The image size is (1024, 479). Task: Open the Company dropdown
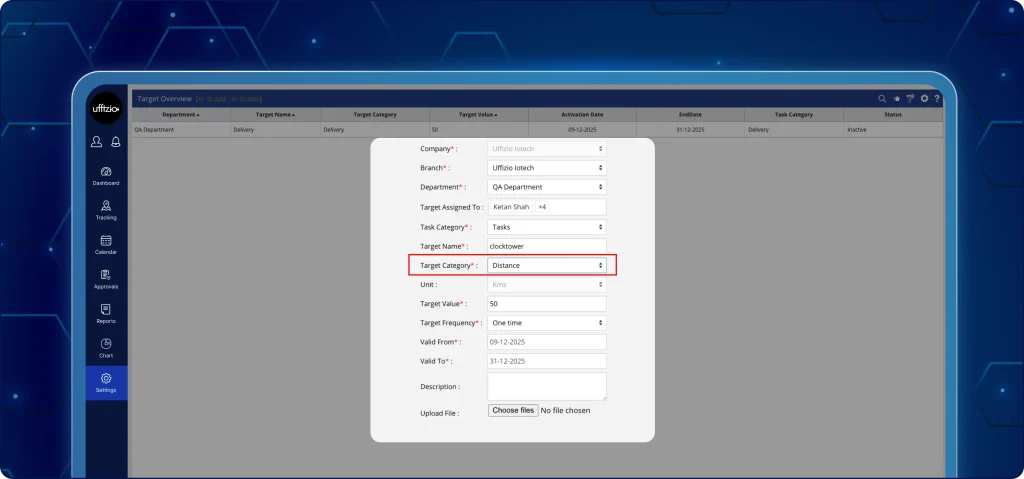tap(547, 149)
